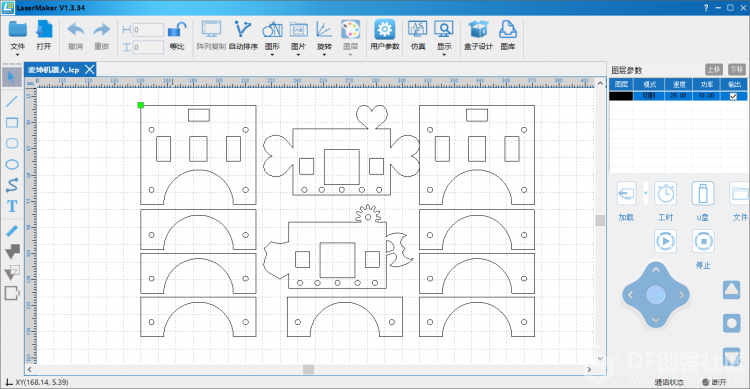
Task: Click the U盘 USB drive icon
Action: pos(703,194)
